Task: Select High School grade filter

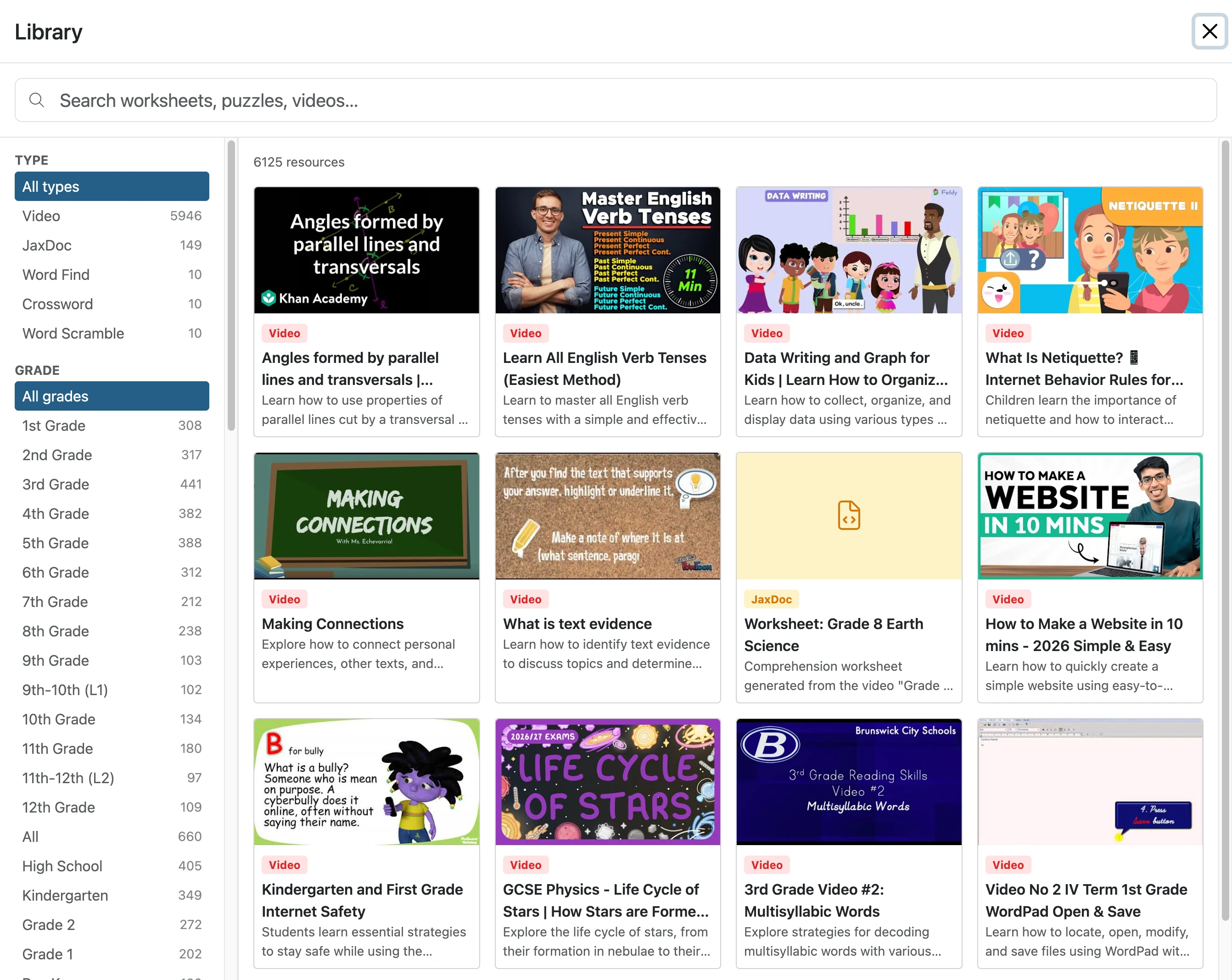Action: [x=112, y=866]
